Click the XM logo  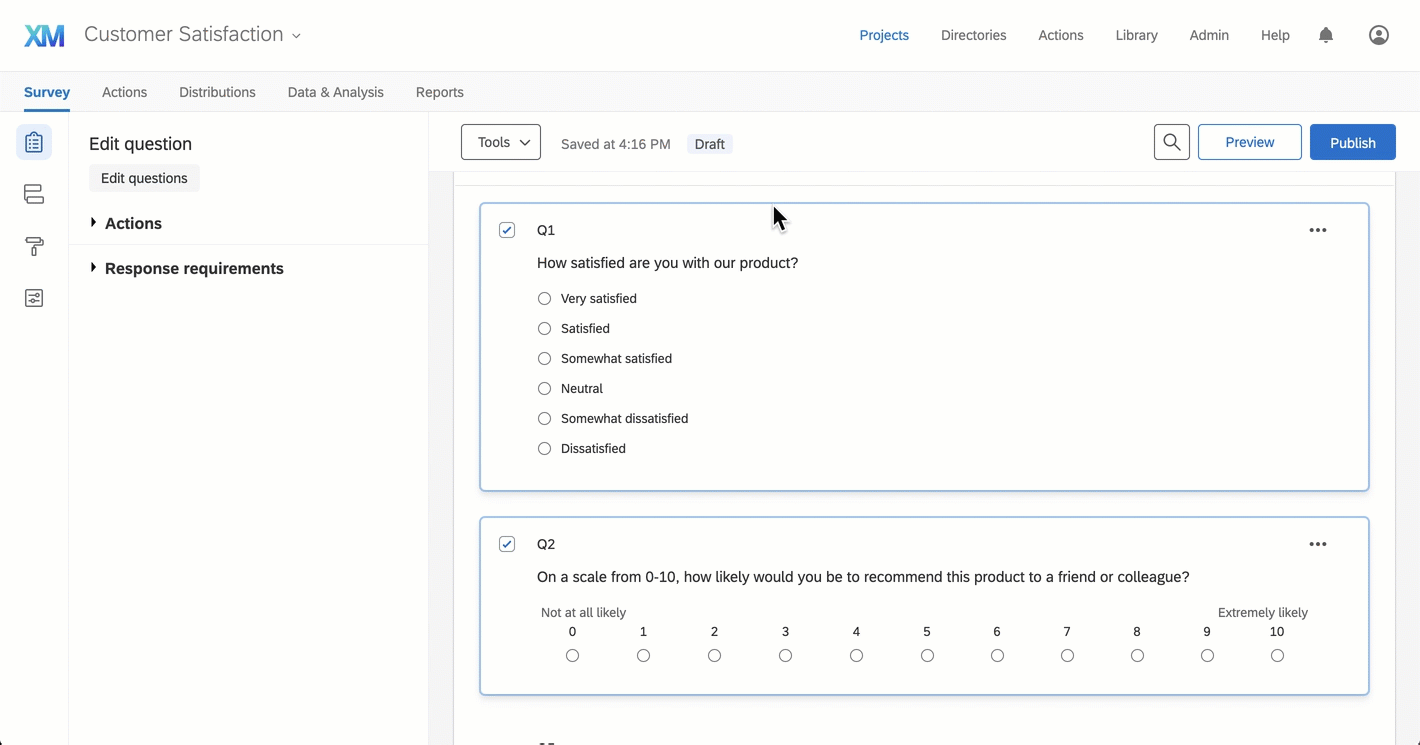point(44,36)
